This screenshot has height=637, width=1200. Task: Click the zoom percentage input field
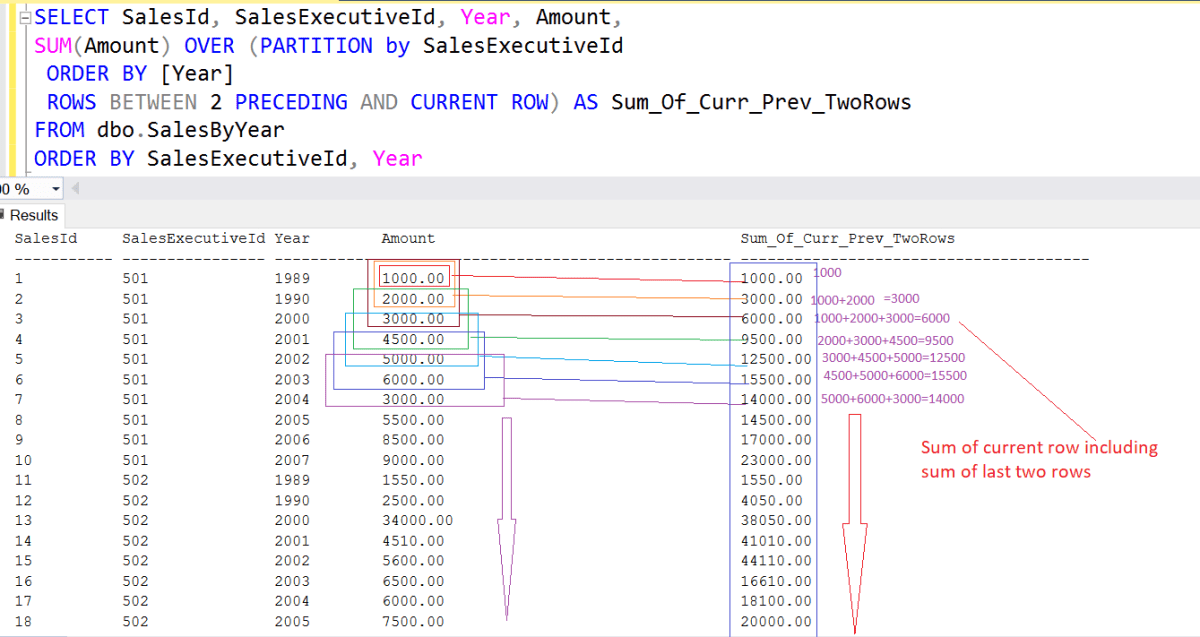point(20,188)
